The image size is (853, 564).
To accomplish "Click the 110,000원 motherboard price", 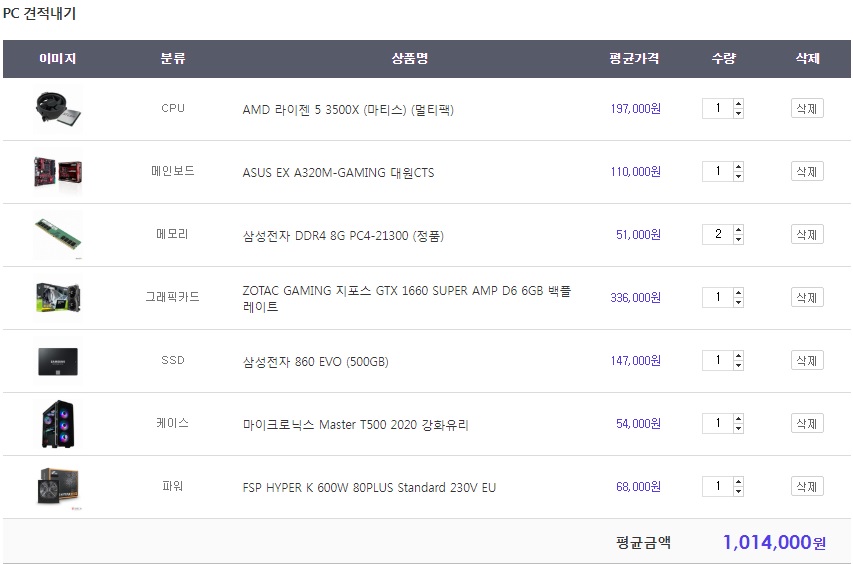I will [635, 172].
